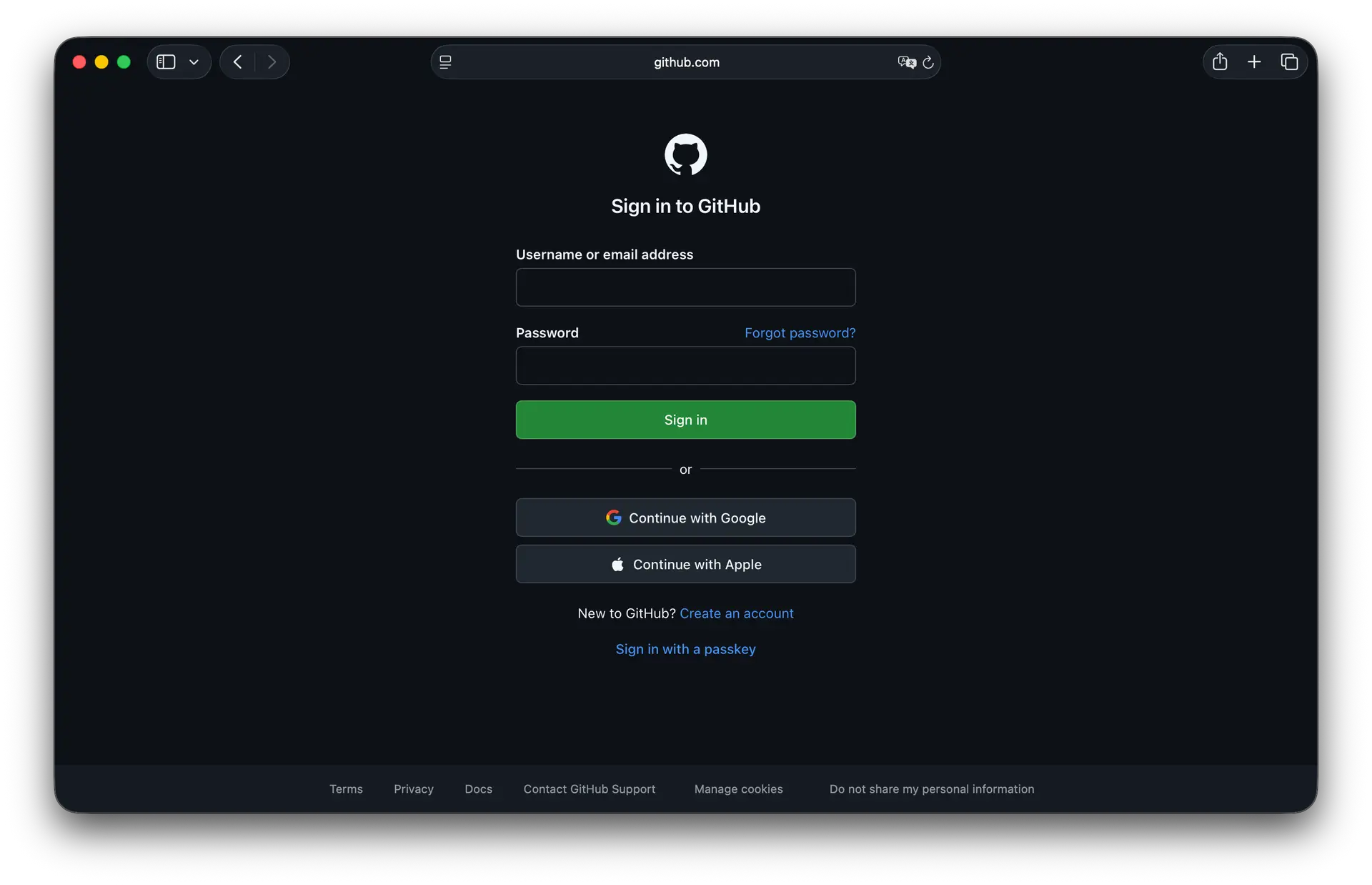This screenshot has height=885, width=1372.
Task: Show the tab overview icon
Action: point(1289,62)
